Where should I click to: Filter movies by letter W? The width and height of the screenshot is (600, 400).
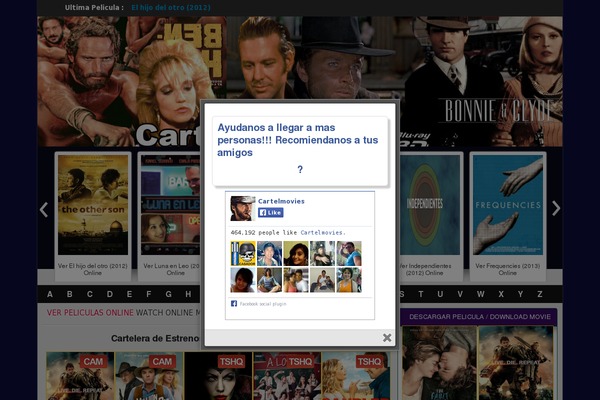[x=481, y=294]
